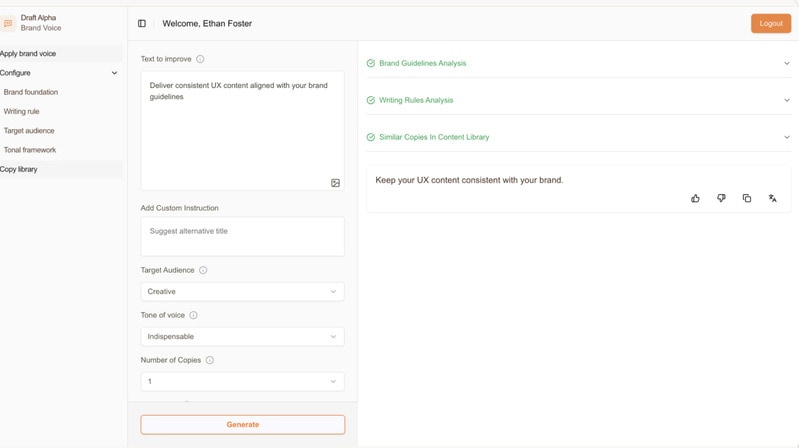This screenshot has height=448, width=799.
Task: Open Brand foundation in sidebar
Action: (x=31, y=92)
